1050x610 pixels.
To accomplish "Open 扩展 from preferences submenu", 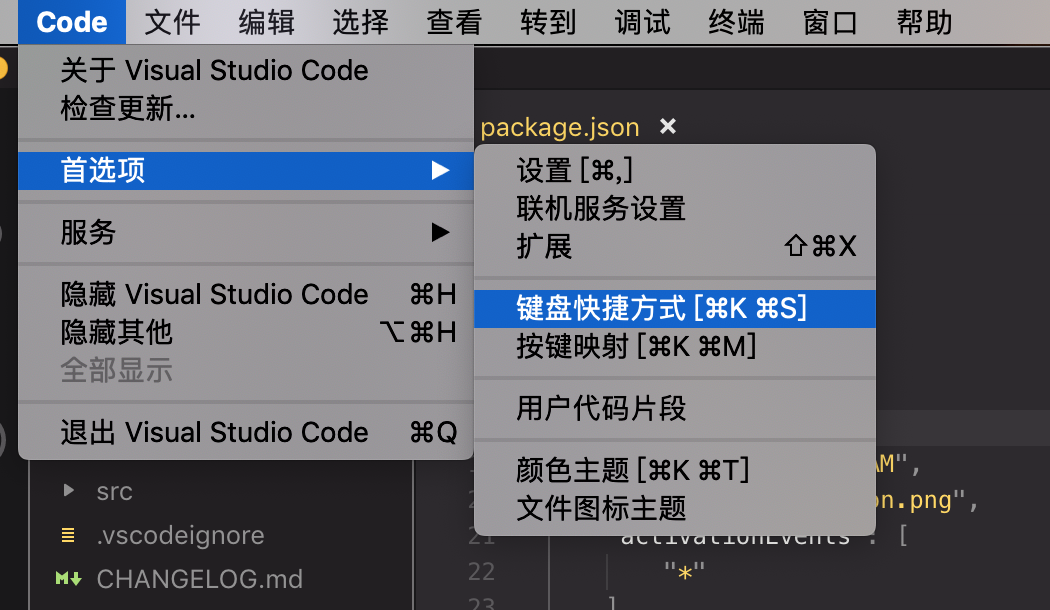I will tap(675, 246).
